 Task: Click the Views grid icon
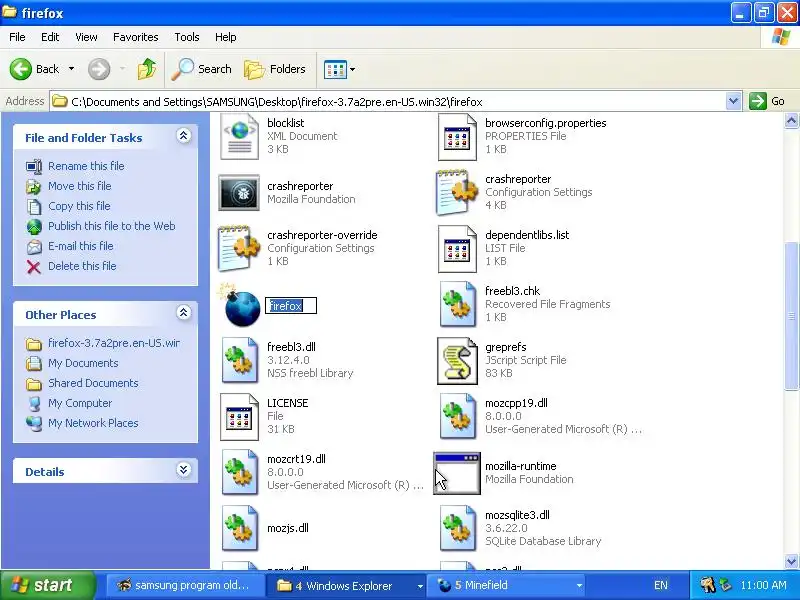pos(335,69)
